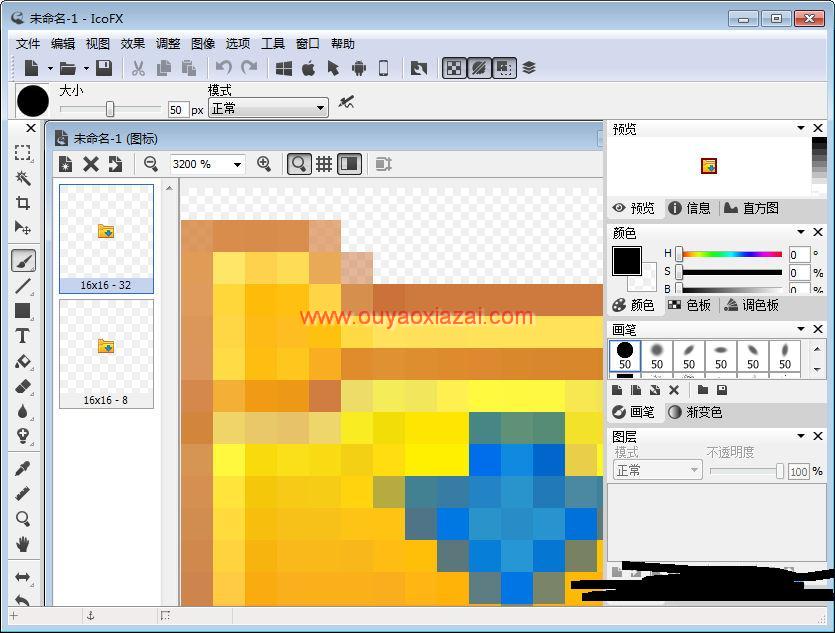Select the eyedropper color picker tool
This screenshot has height=633, width=835.
click(x=22, y=468)
